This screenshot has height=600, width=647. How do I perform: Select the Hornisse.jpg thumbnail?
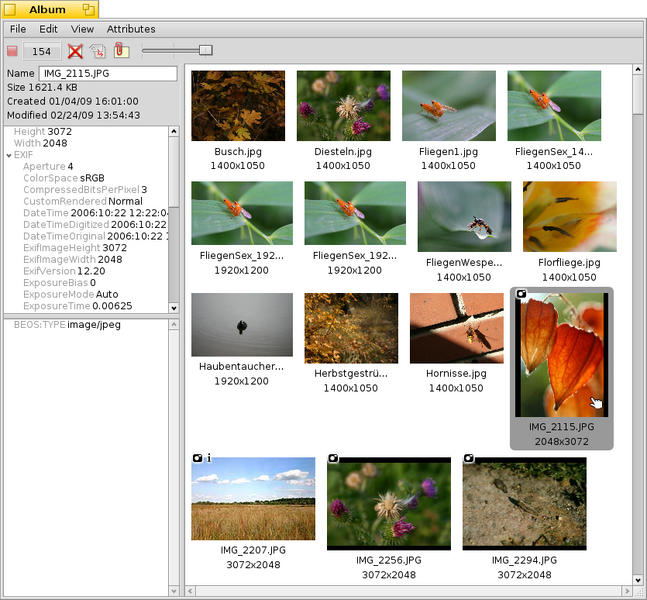point(457,328)
